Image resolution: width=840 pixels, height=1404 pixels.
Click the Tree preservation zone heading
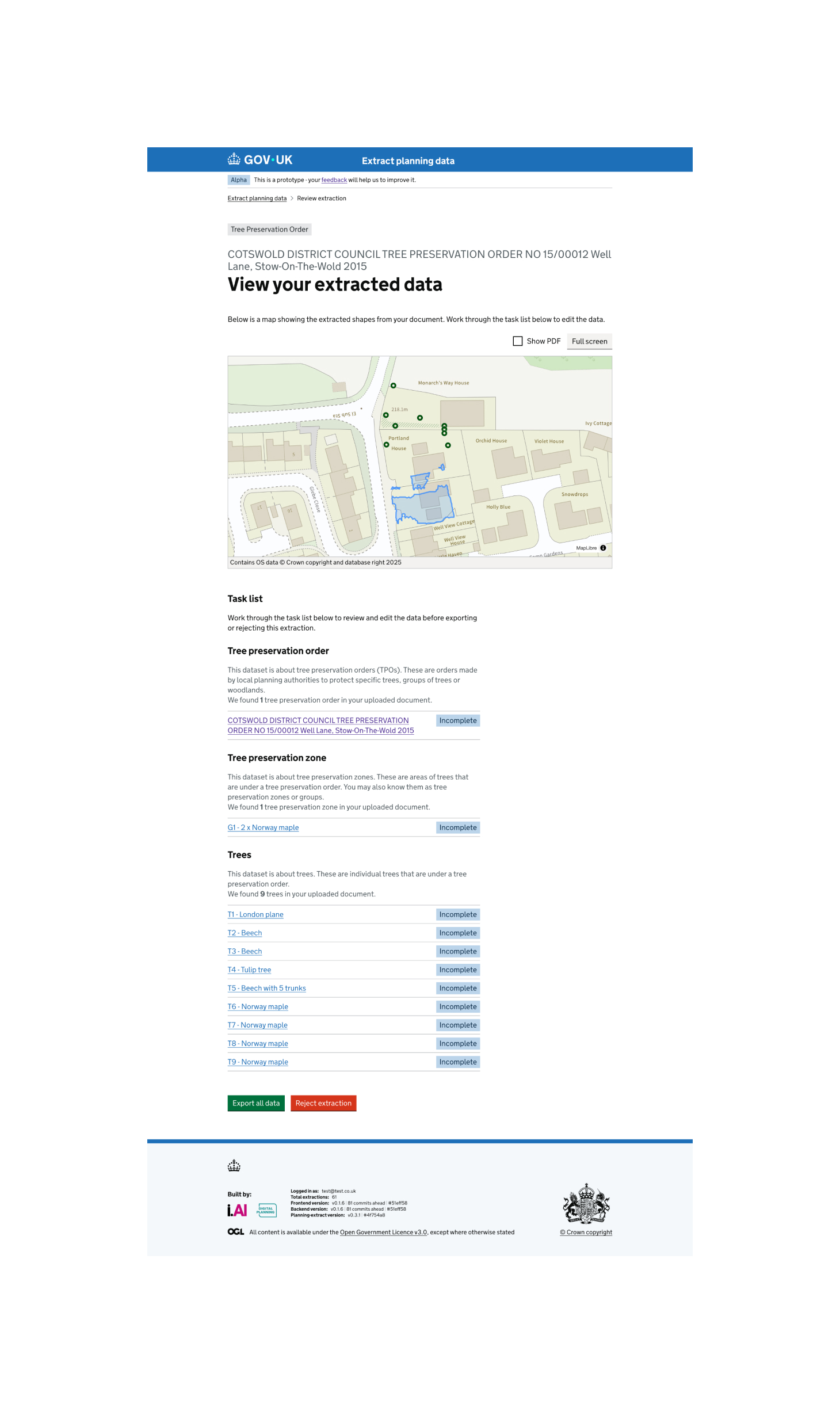(277, 758)
